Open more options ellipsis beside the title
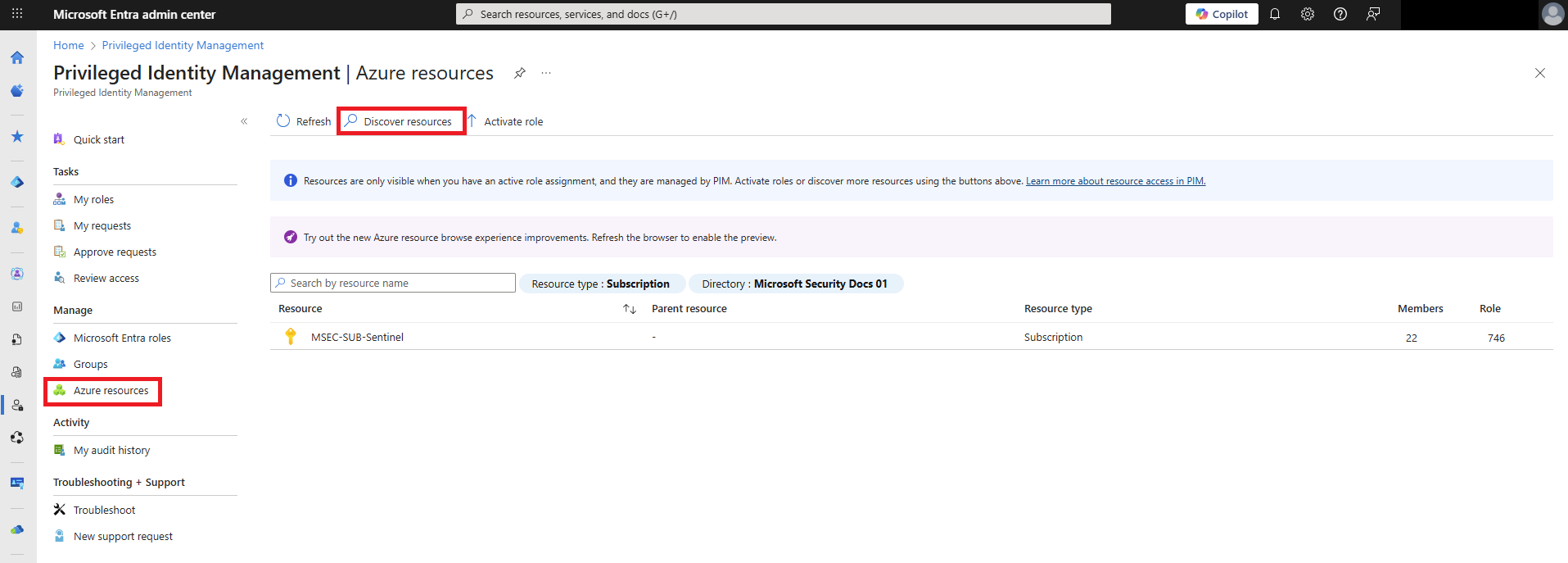 (546, 73)
